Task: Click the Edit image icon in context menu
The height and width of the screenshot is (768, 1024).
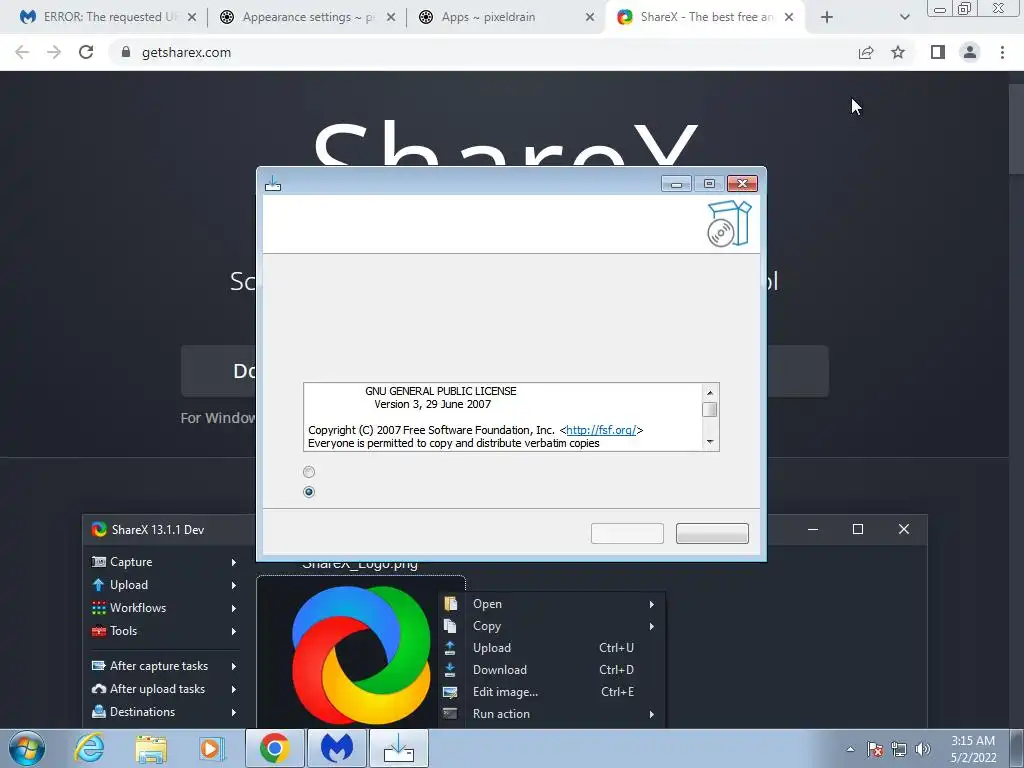Action: point(450,692)
